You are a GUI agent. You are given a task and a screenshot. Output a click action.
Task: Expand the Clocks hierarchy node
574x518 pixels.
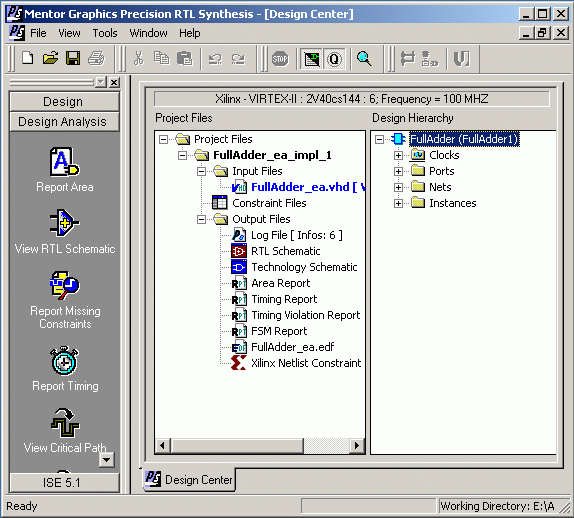(398, 155)
